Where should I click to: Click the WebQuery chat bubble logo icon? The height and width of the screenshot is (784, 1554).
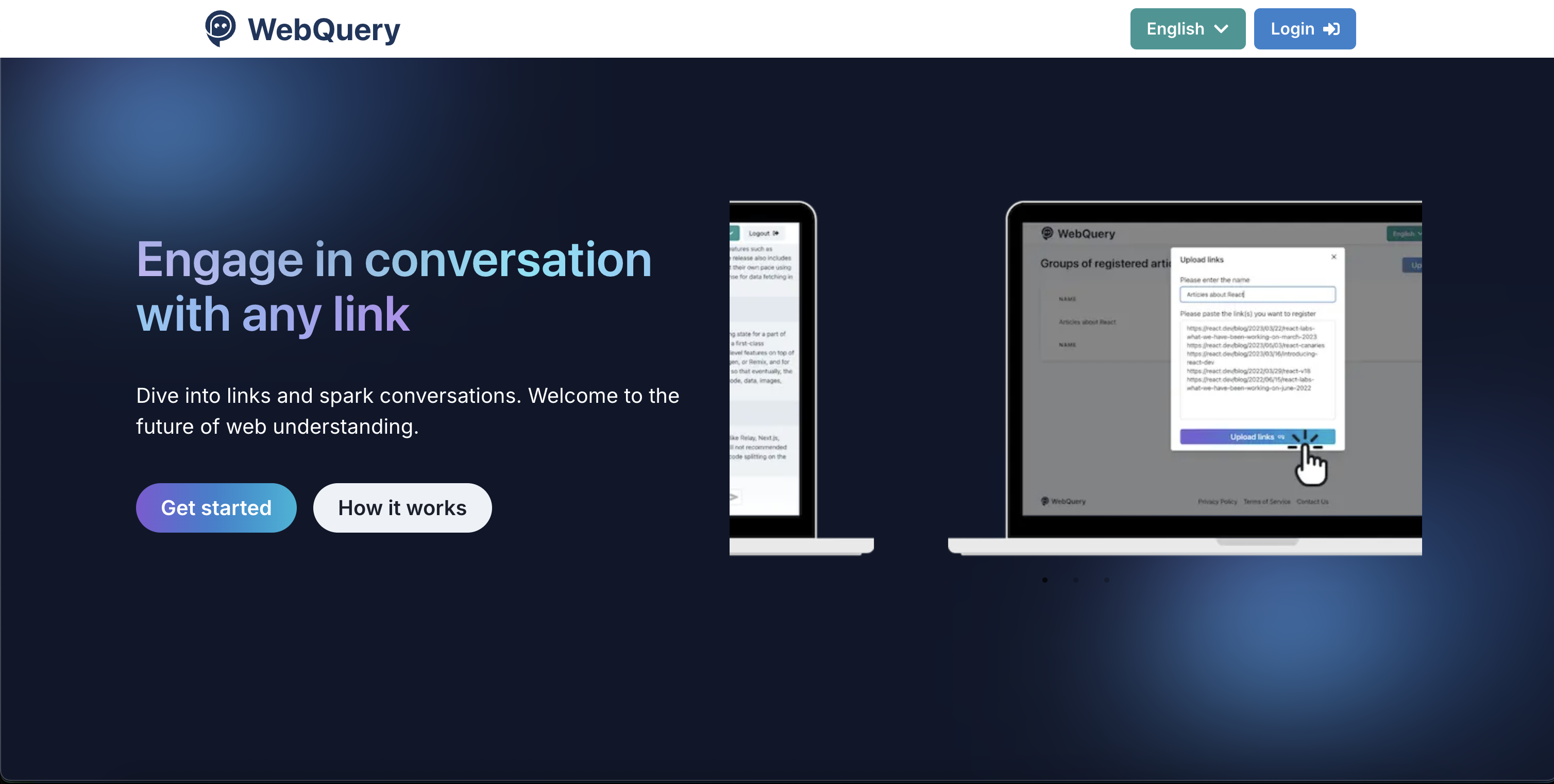[220, 28]
